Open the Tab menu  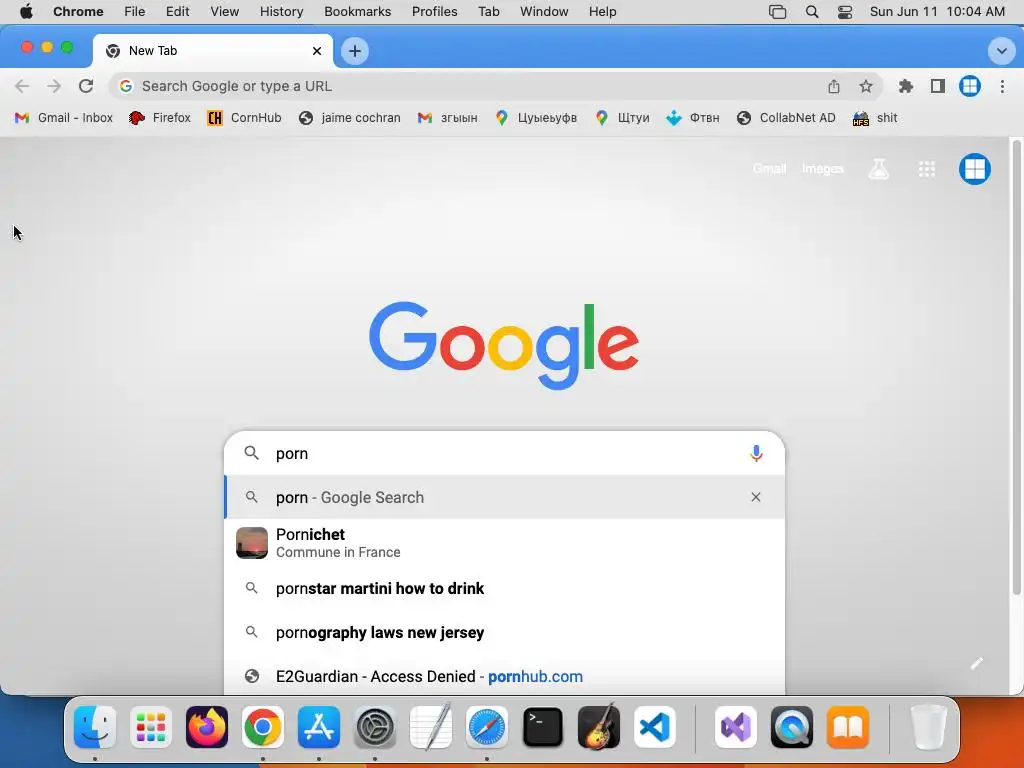[488, 12]
